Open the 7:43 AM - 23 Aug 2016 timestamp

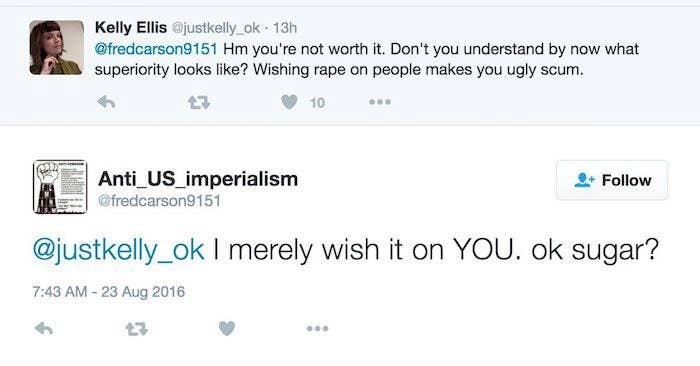pyautogui.click(x=108, y=292)
